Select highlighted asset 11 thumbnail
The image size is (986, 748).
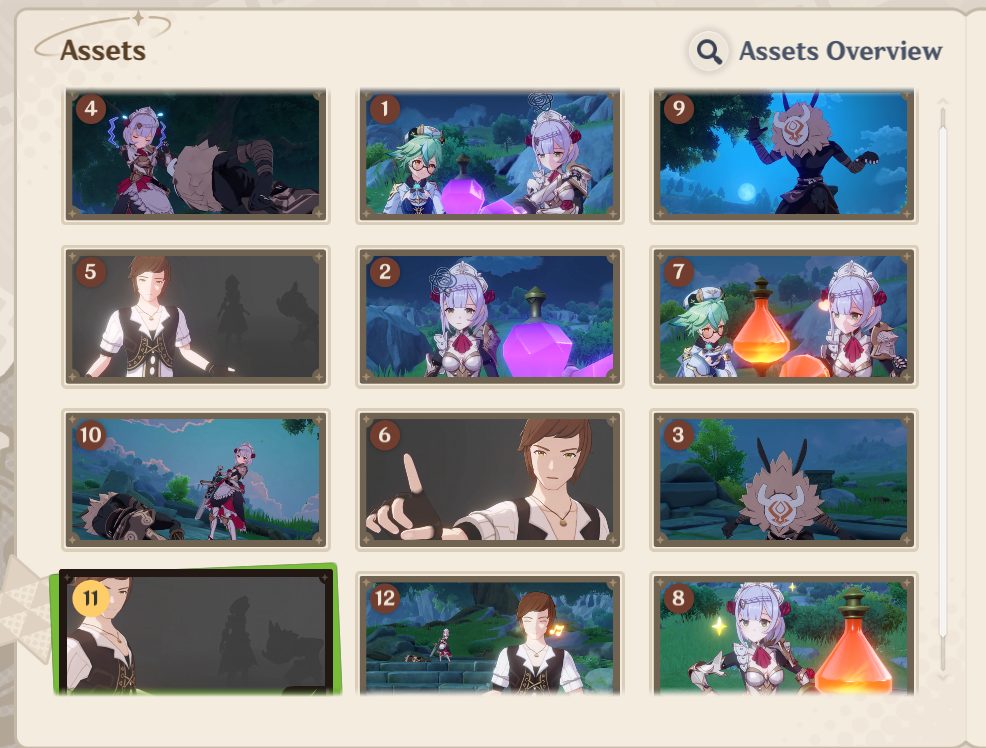coord(196,630)
